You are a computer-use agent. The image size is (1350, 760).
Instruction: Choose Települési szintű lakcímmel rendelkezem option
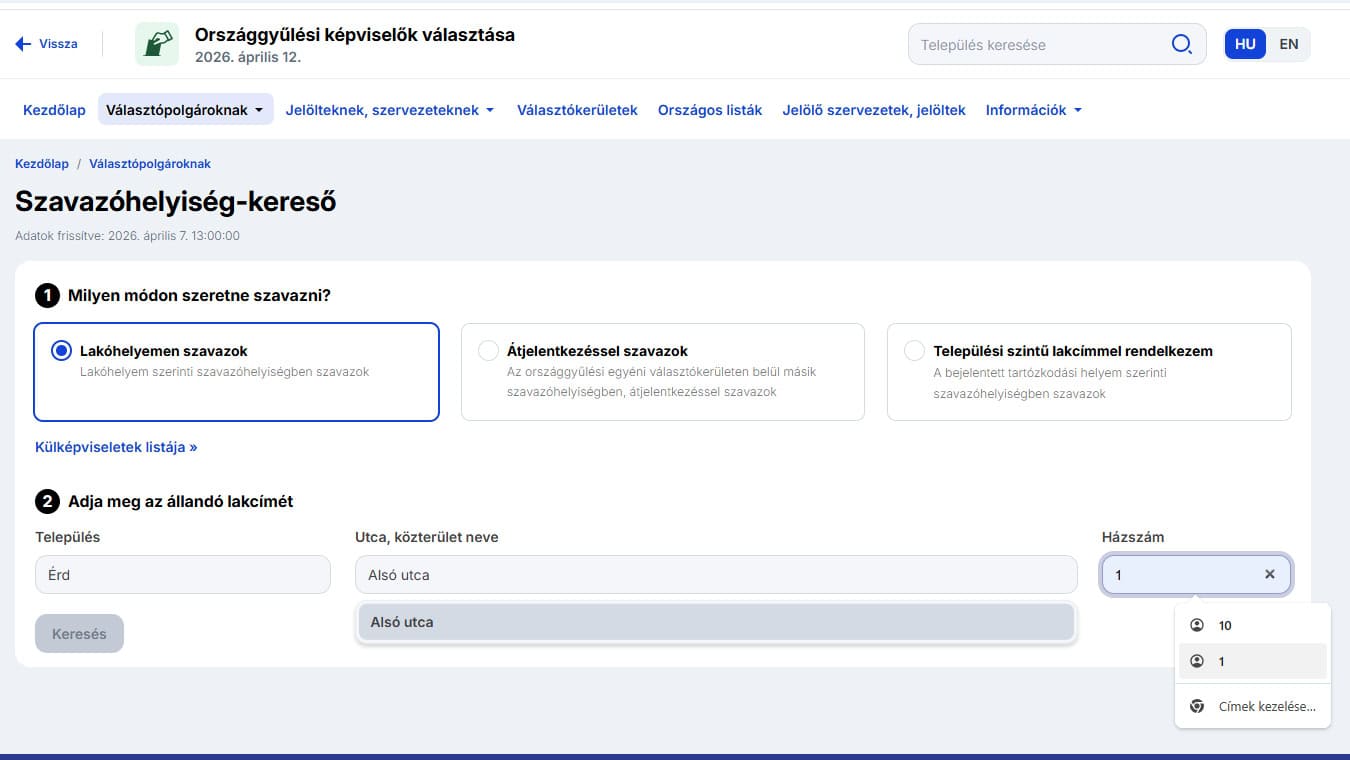914,351
